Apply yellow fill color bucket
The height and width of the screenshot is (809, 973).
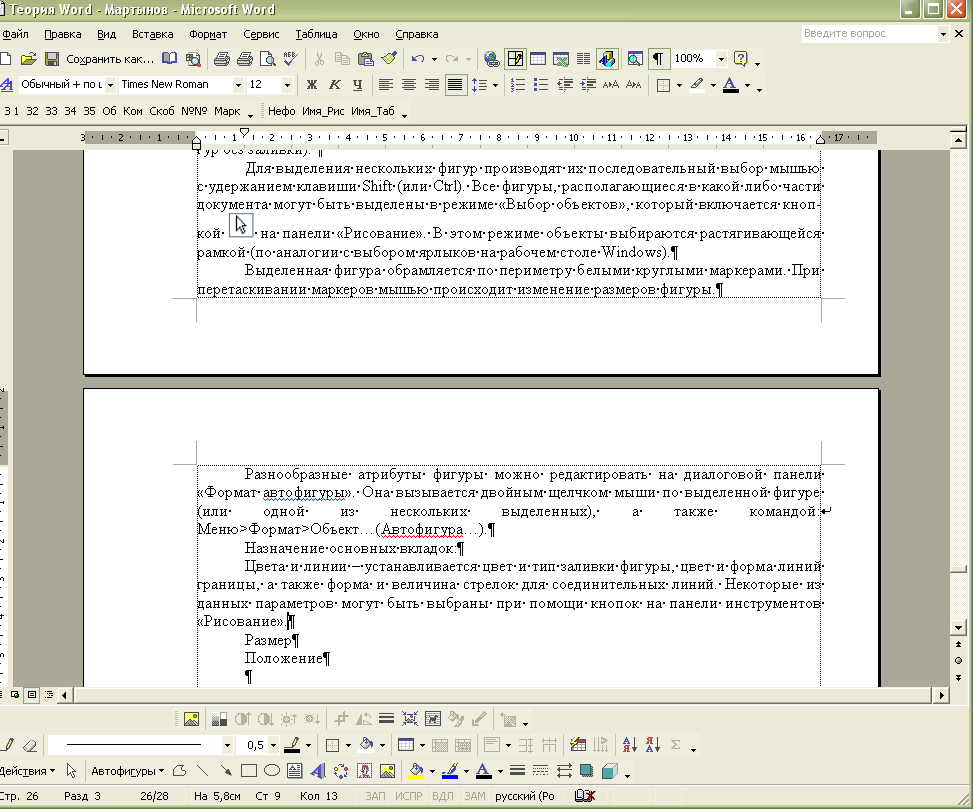pos(416,771)
